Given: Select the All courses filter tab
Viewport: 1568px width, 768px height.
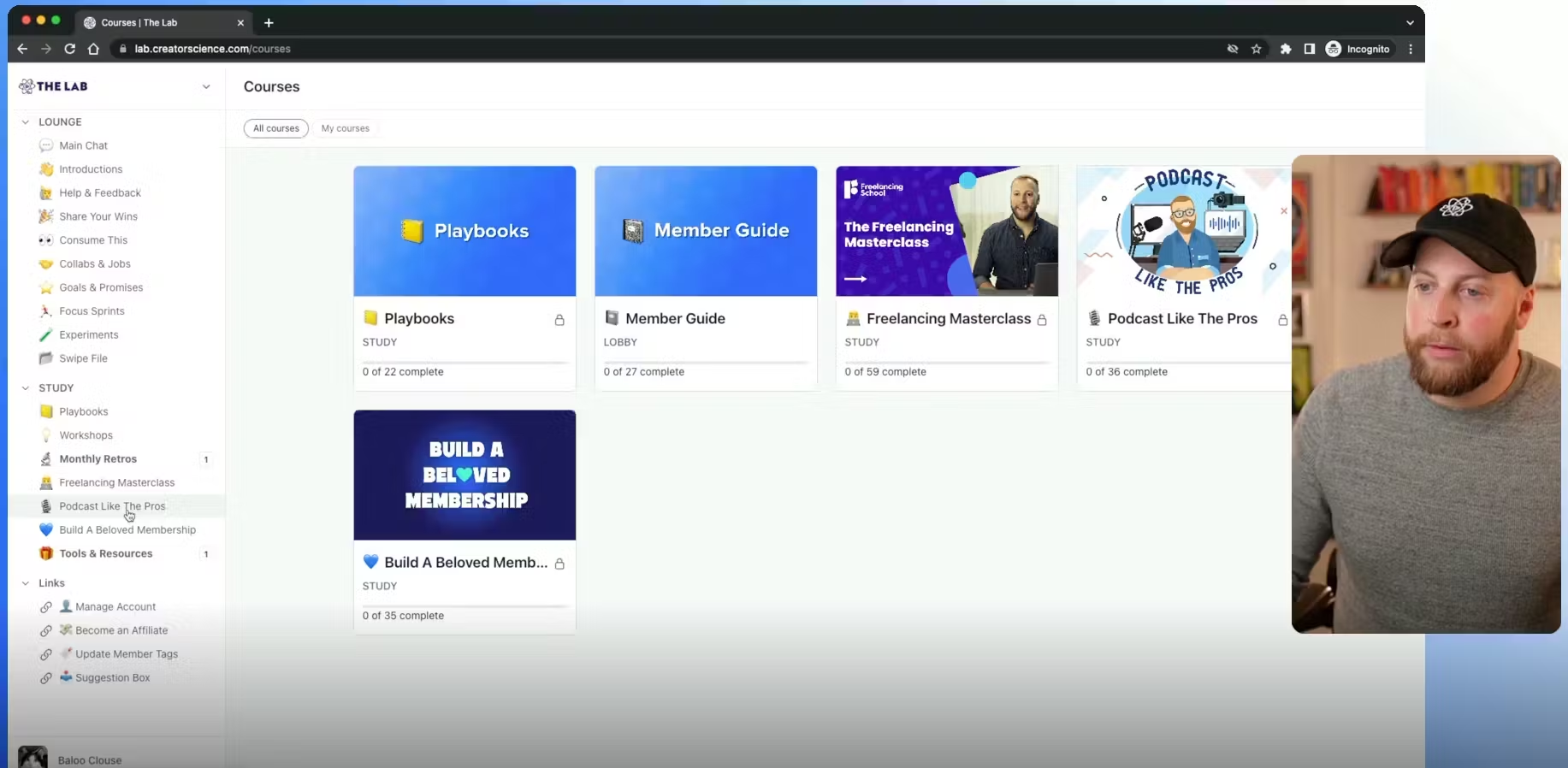Looking at the screenshot, I should tap(275, 128).
